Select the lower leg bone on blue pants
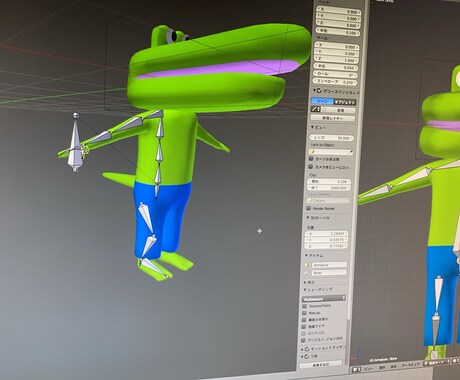Screen dimensions: 460x380 click(x=148, y=245)
